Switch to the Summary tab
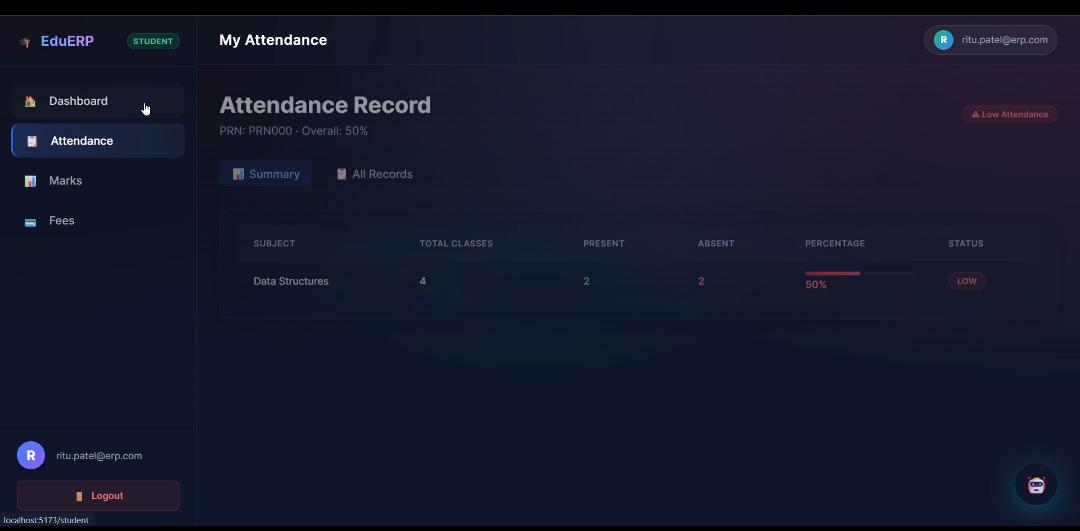 266,174
